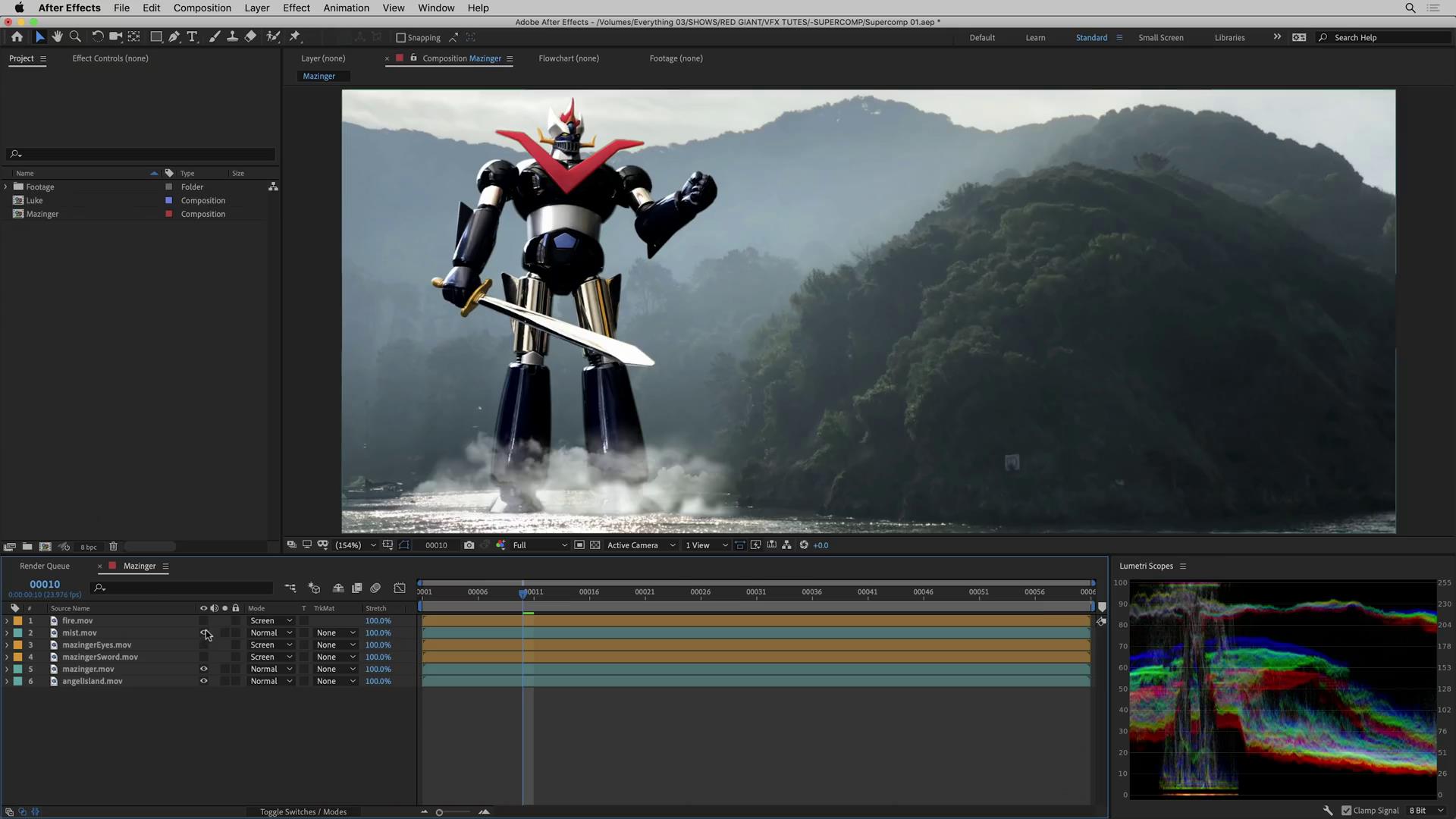Select the Rotation tool
Image resolution: width=1456 pixels, height=819 pixels.
point(97,36)
